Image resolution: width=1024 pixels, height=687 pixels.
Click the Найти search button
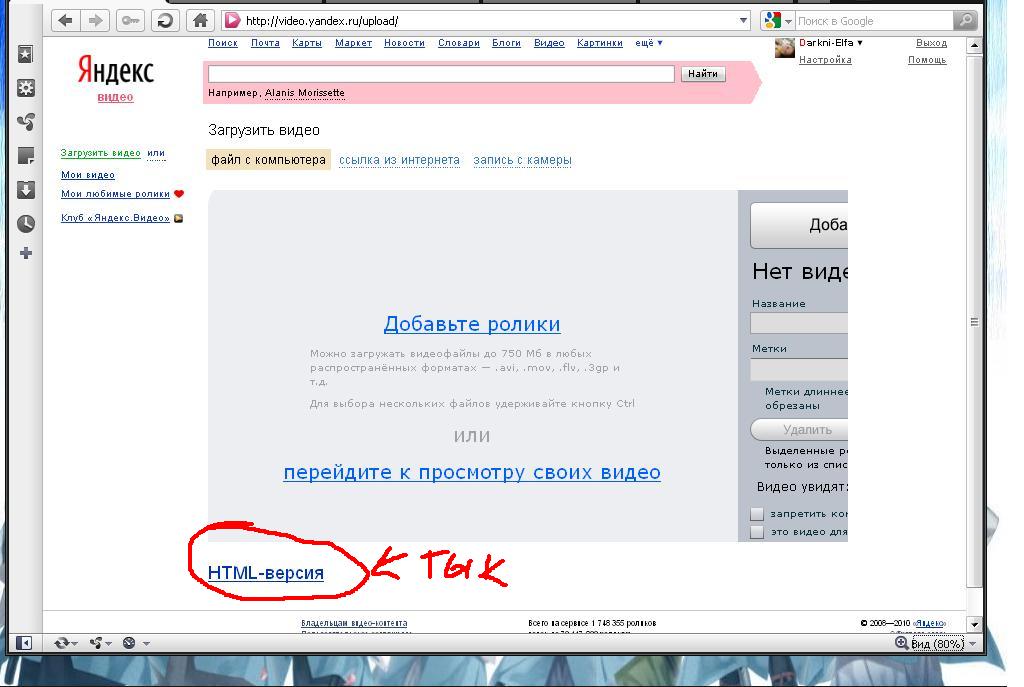click(x=703, y=74)
